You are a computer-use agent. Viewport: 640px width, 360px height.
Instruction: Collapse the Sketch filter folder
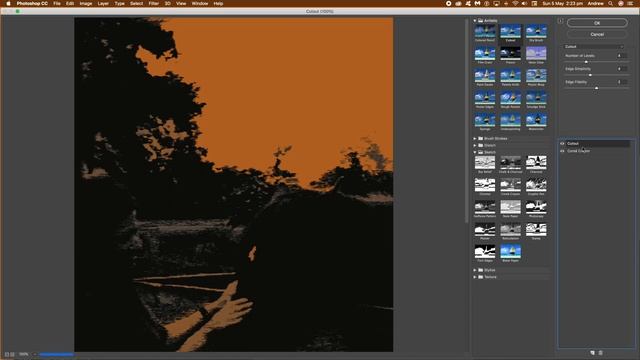pyautogui.click(x=475, y=152)
